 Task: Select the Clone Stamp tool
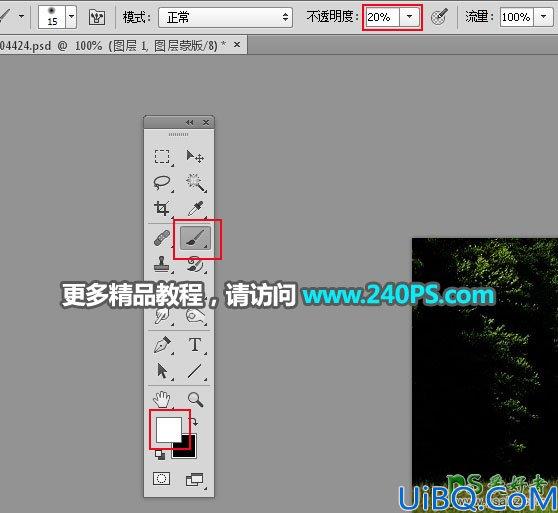tap(162, 264)
